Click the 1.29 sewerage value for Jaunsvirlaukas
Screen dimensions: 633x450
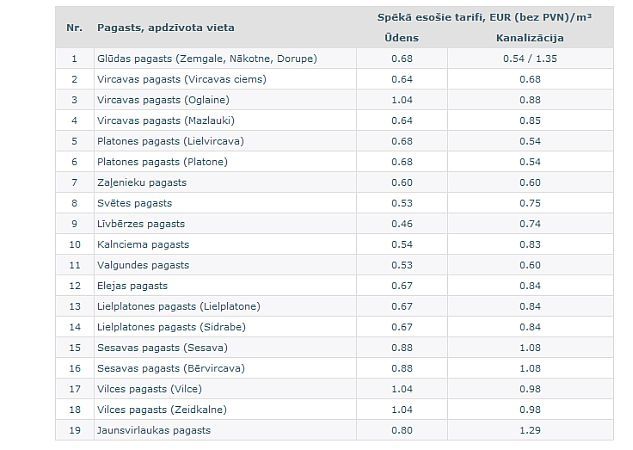531,431
